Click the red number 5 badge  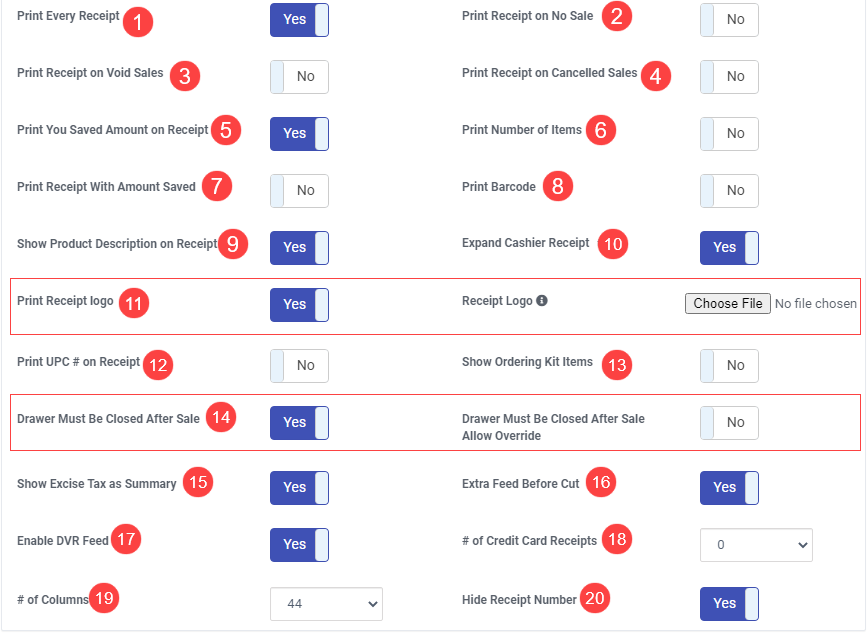[x=226, y=130]
